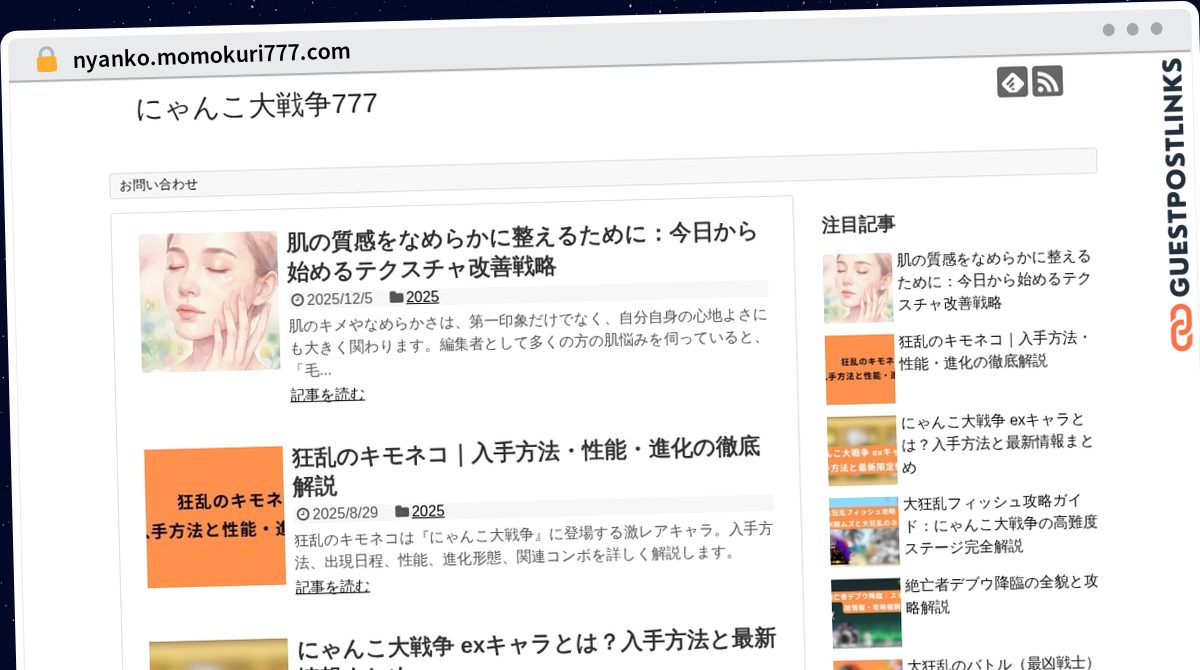Open the site title にゃんこ大戦争777
1200x670 pixels.
(x=256, y=106)
